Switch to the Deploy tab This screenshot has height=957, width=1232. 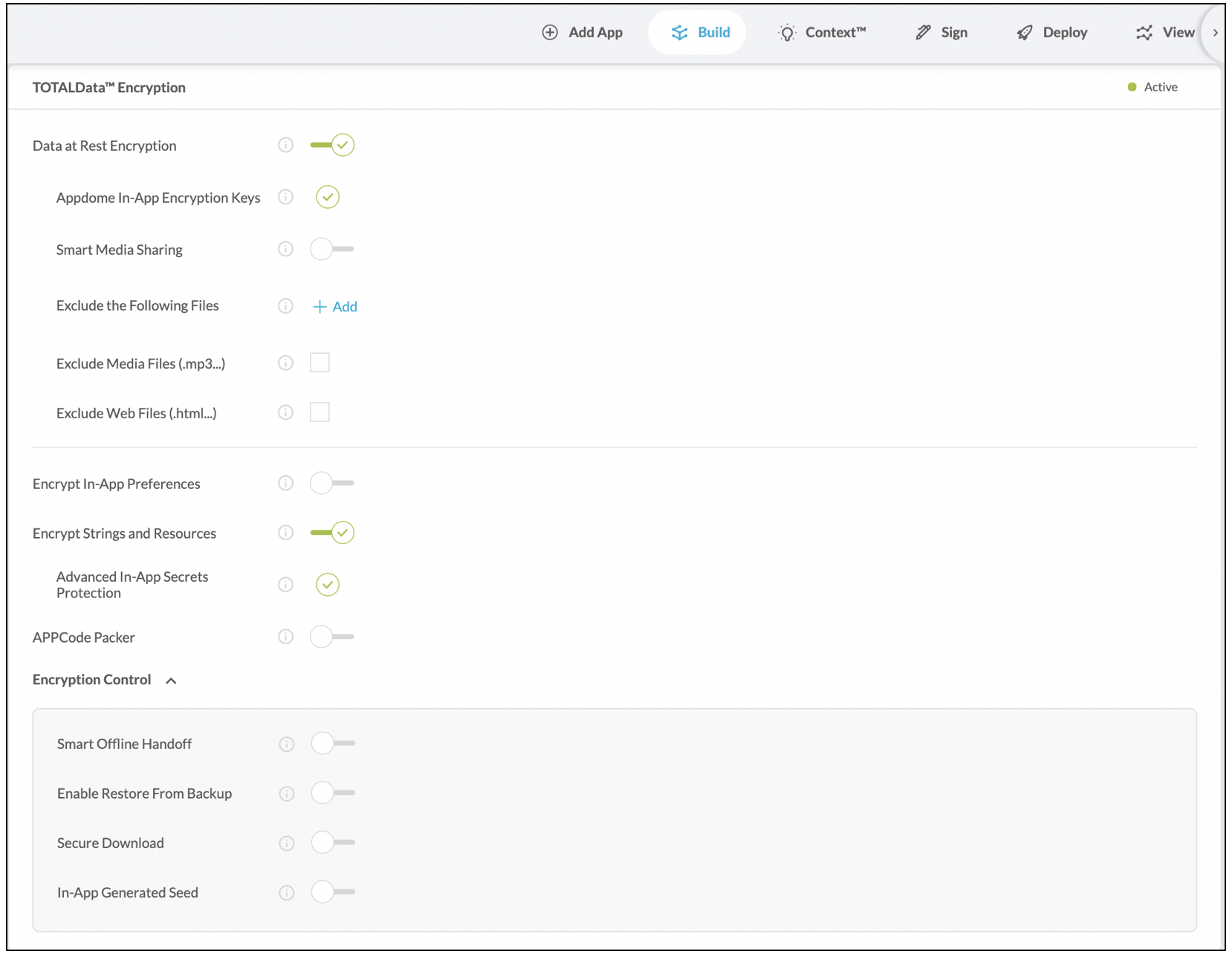1052,33
